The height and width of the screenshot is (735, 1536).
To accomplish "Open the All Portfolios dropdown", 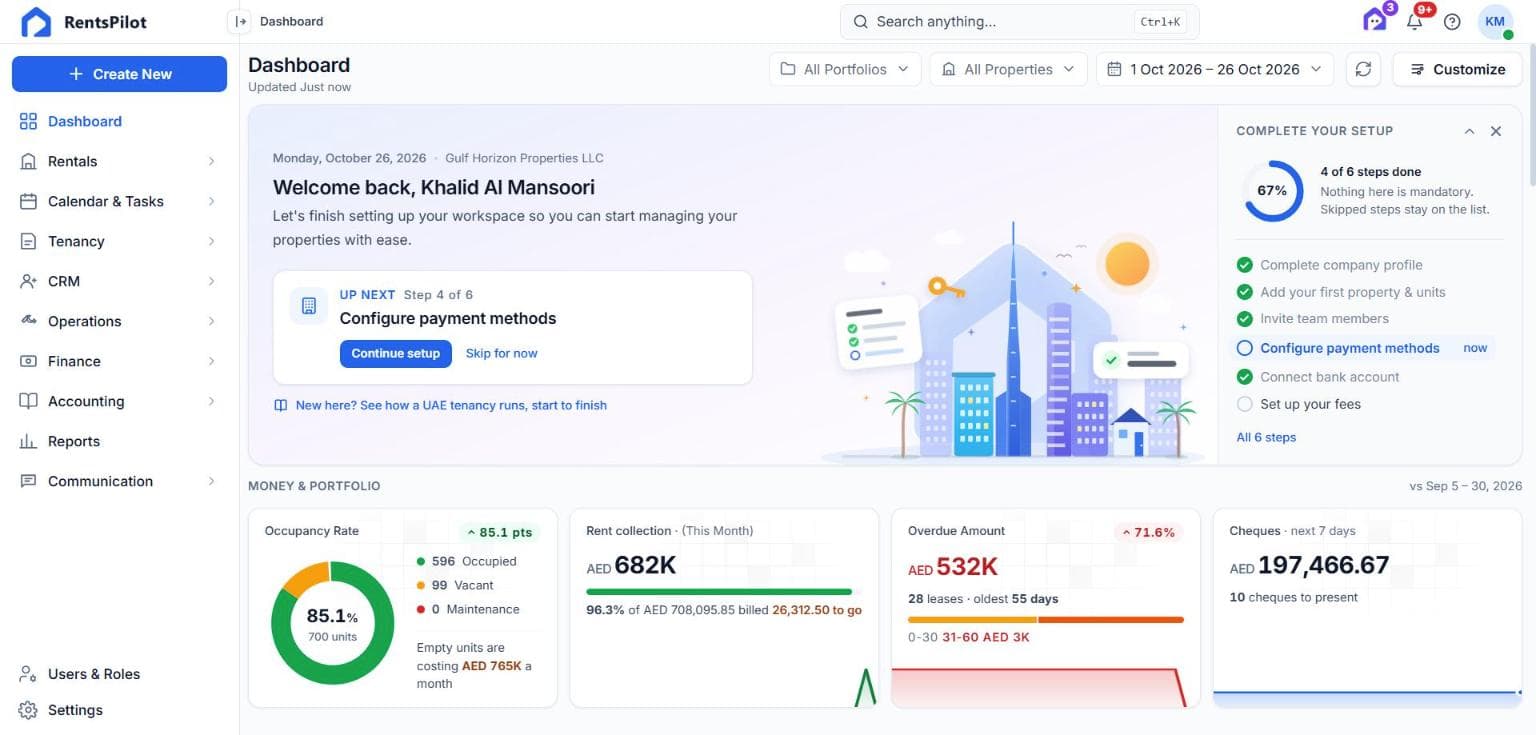I will pos(845,69).
